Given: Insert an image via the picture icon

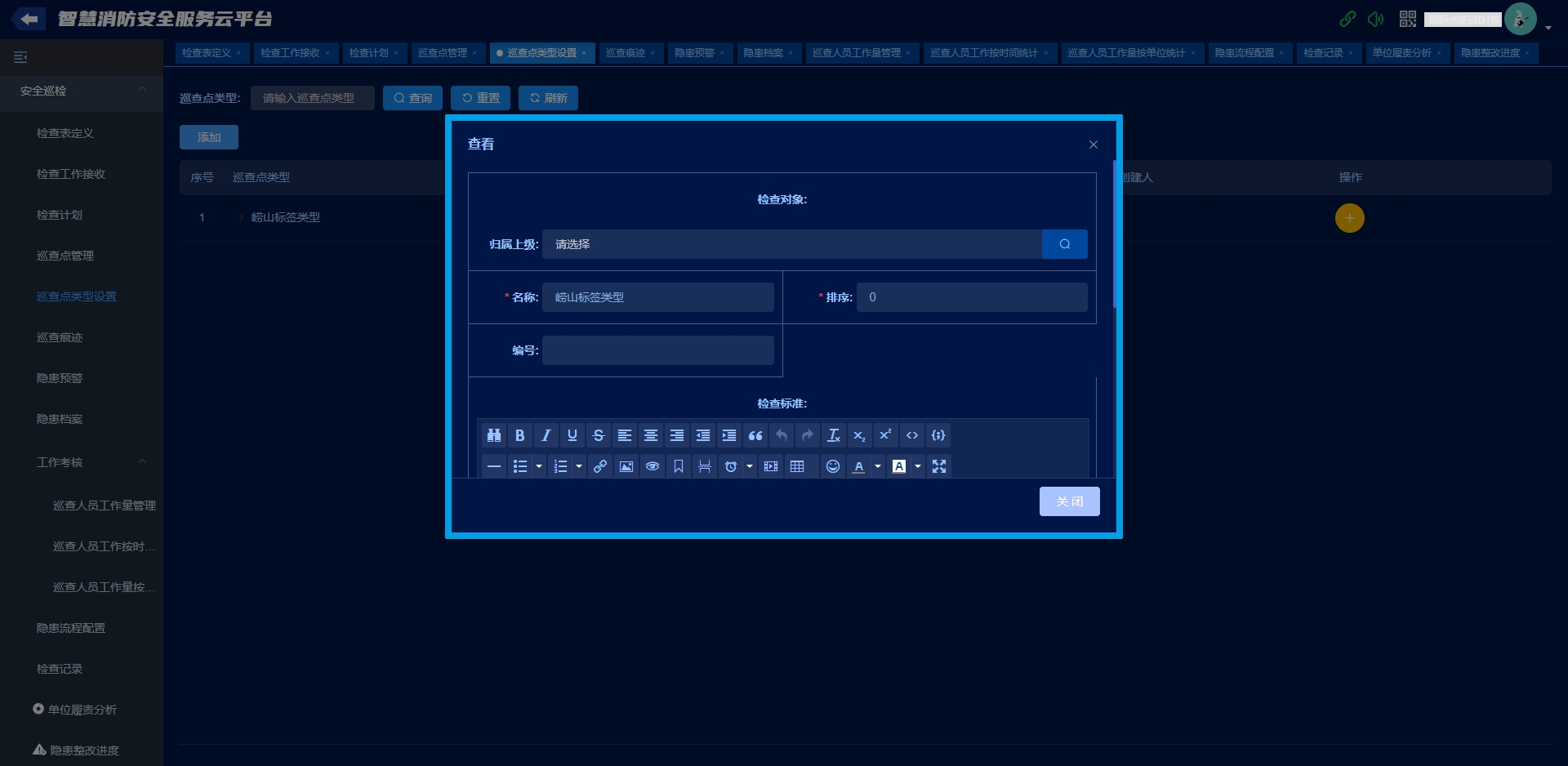Looking at the screenshot, I should click(x=626, y=466).
